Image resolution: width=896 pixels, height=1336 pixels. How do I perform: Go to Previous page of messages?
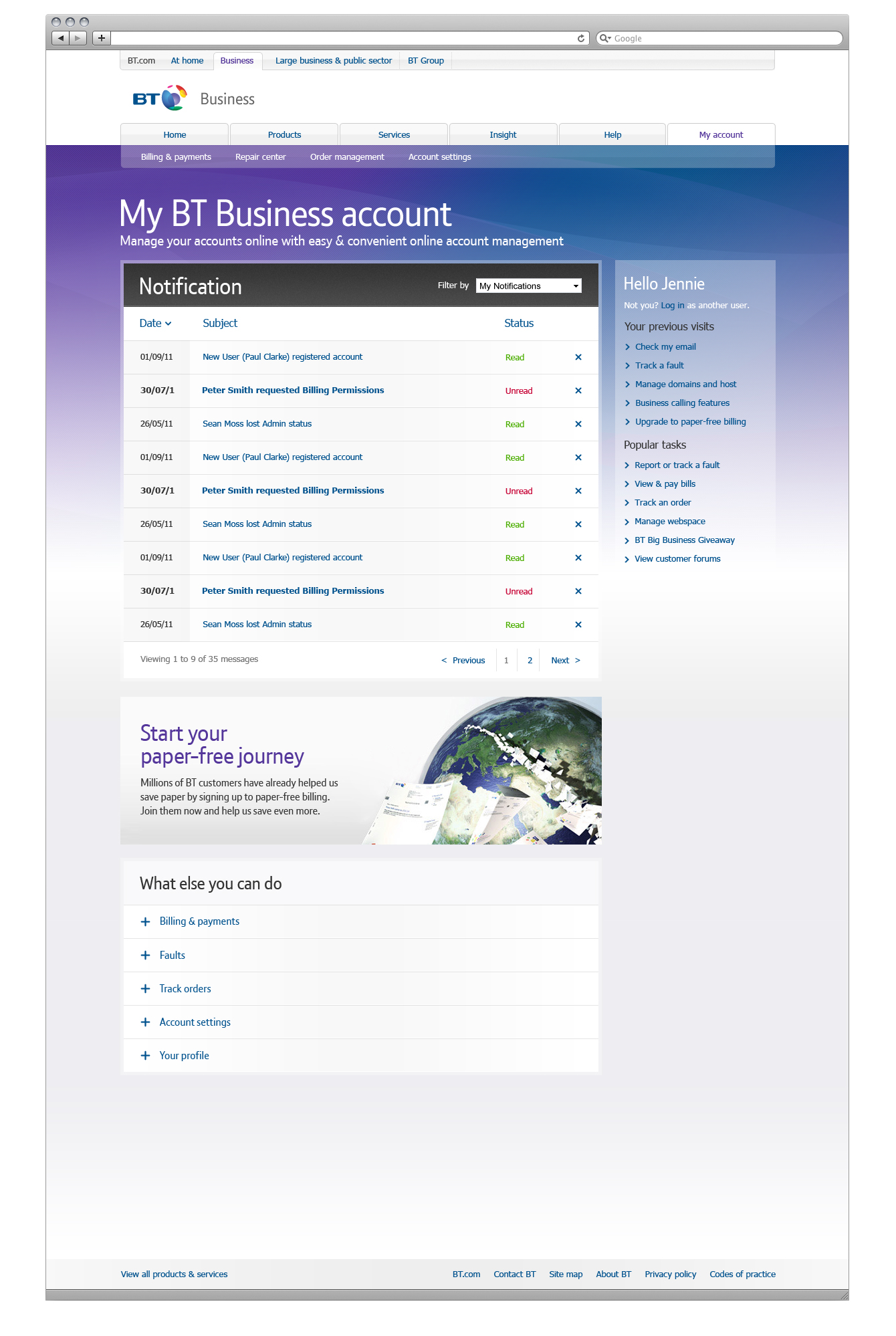click(463, 661)
